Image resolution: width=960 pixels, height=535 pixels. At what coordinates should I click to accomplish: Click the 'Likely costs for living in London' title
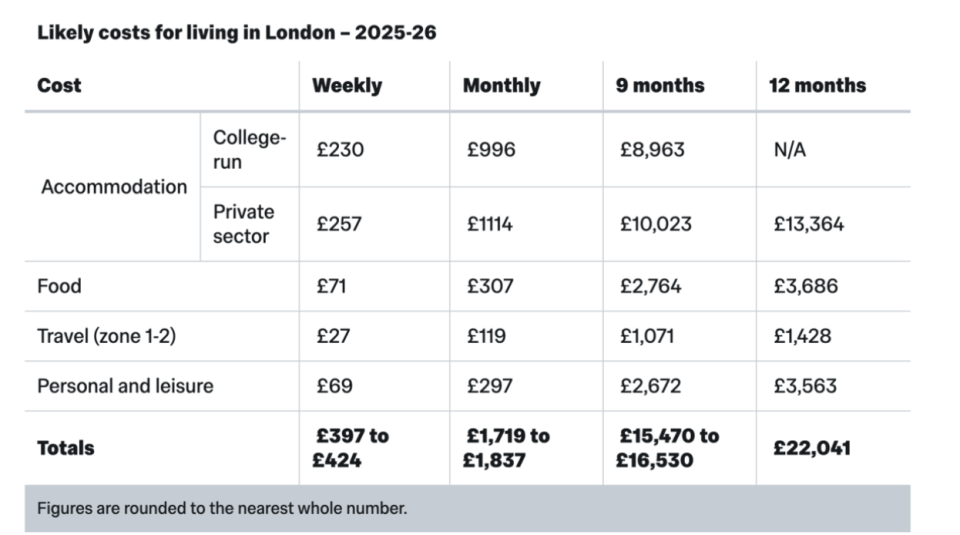pyautogui.click(x=236, y=32)
